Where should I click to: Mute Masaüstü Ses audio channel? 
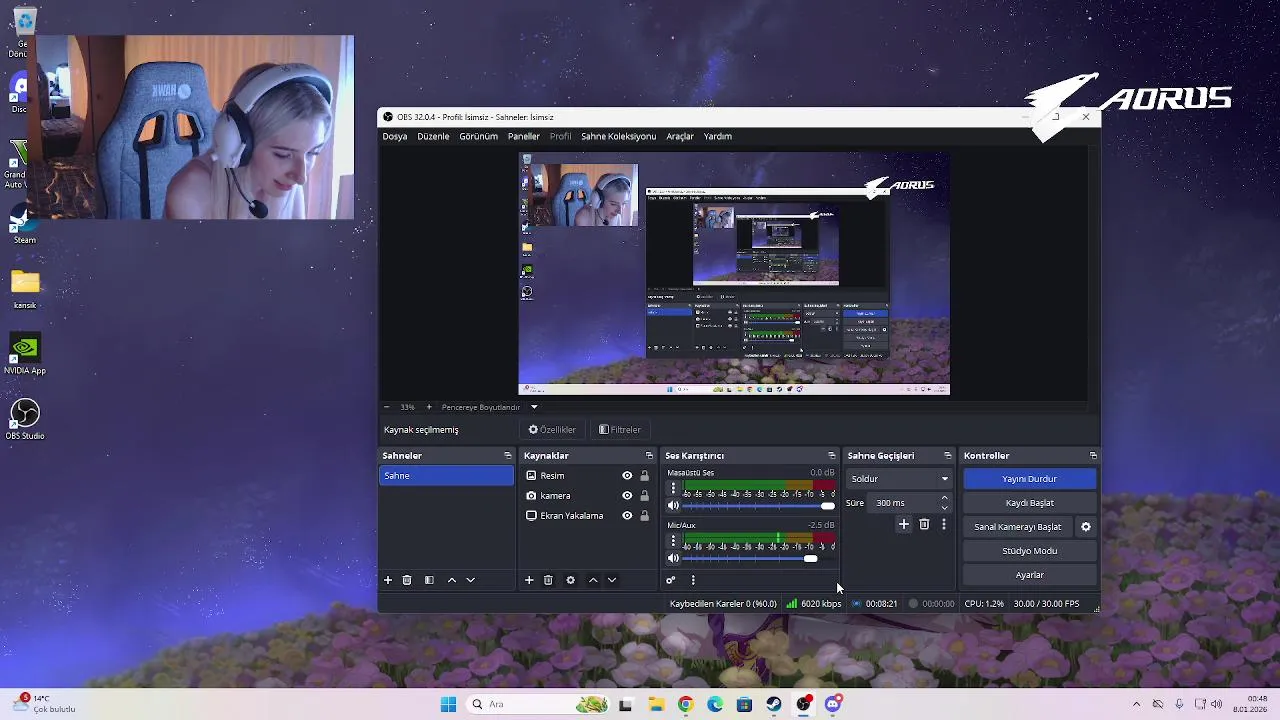pos(673,506)
